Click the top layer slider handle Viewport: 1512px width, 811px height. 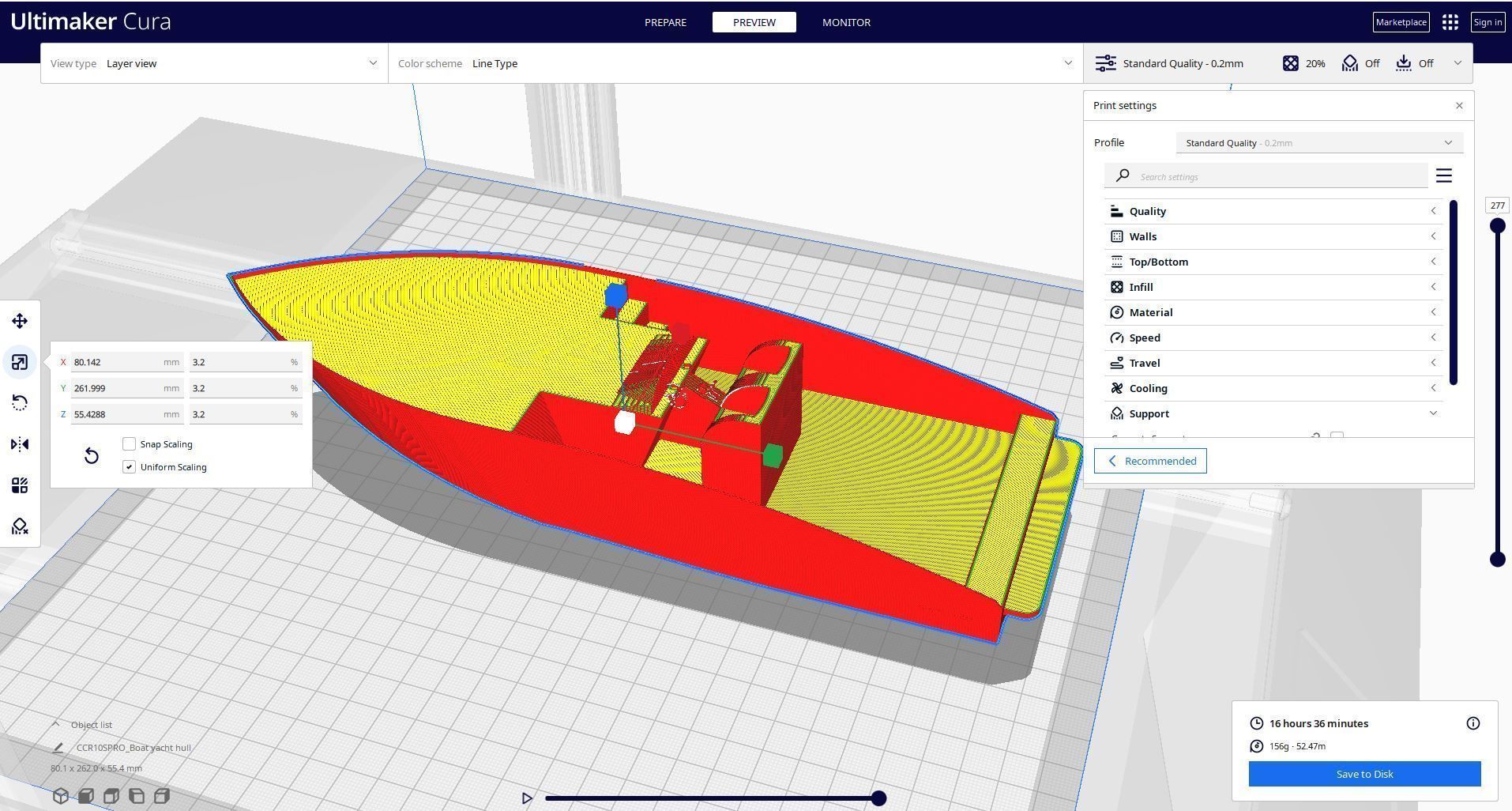tap(1497, 226)
